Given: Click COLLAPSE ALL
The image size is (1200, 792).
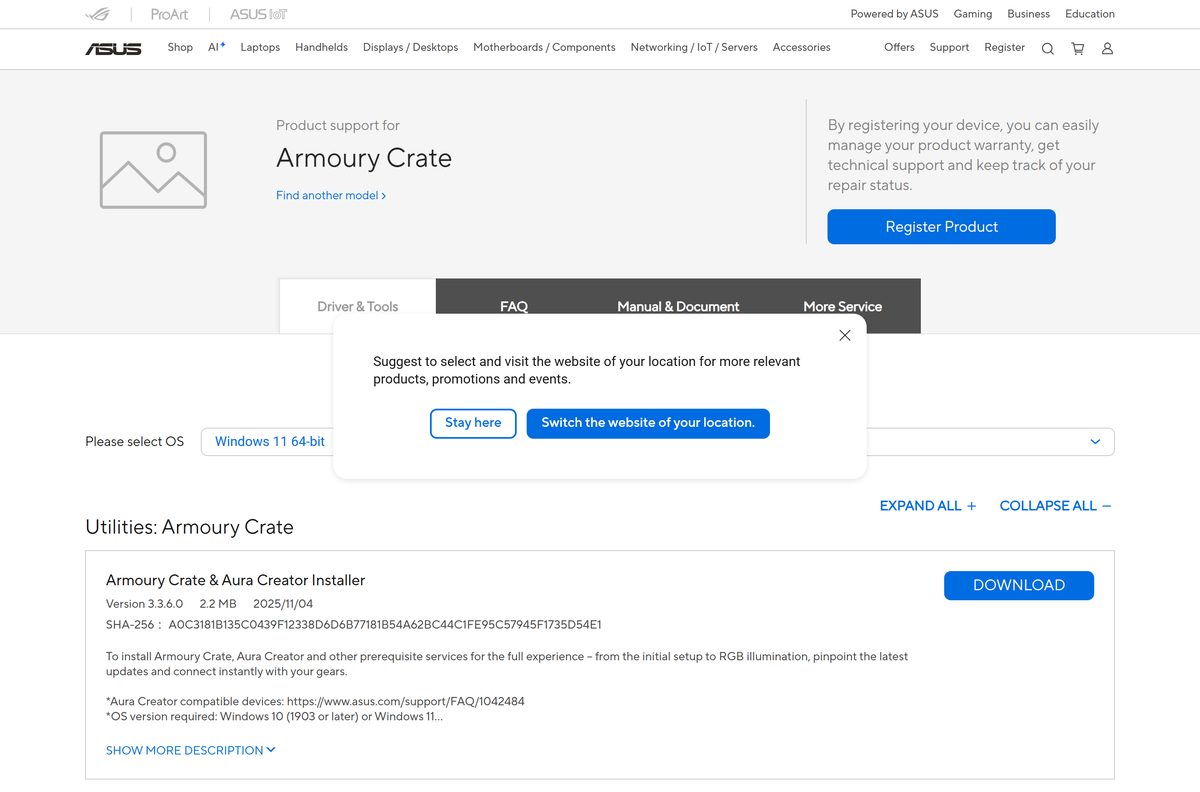Looking at the screenshot, I should click(1055, 506).
